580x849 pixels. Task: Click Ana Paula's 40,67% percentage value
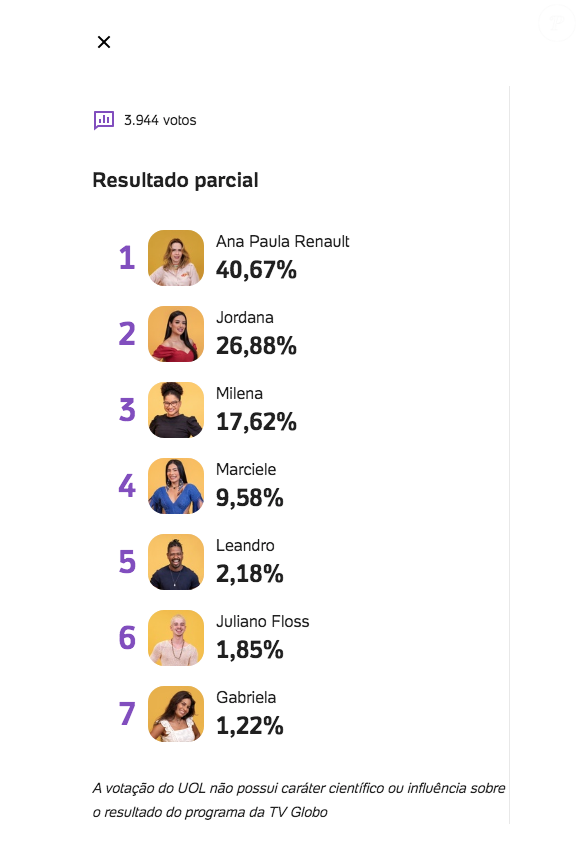coord(256,270)
